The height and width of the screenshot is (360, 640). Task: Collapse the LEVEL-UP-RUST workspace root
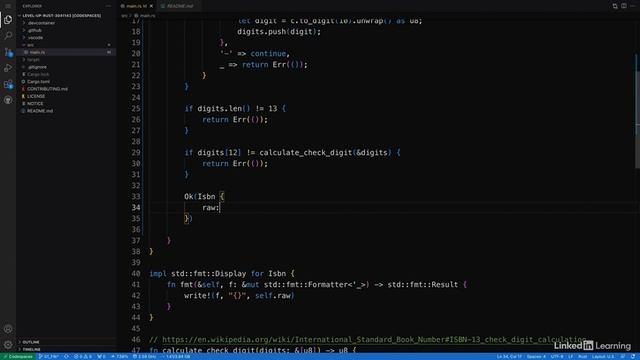(x=61, y=16)
